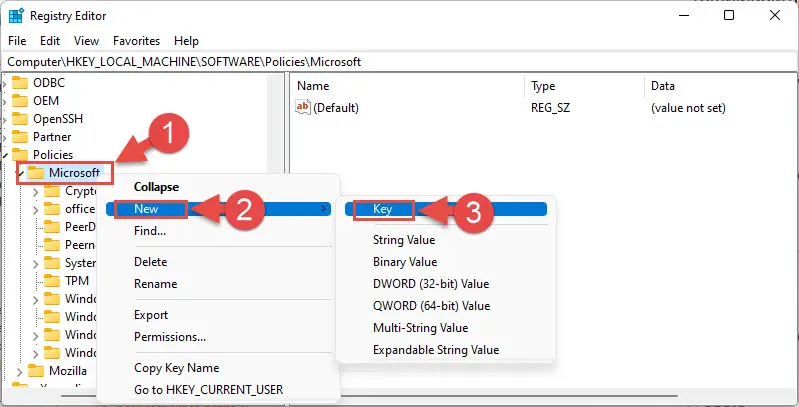Select Key in the New submenu
This screenshot has height=407, width=799.
(446, 209)
